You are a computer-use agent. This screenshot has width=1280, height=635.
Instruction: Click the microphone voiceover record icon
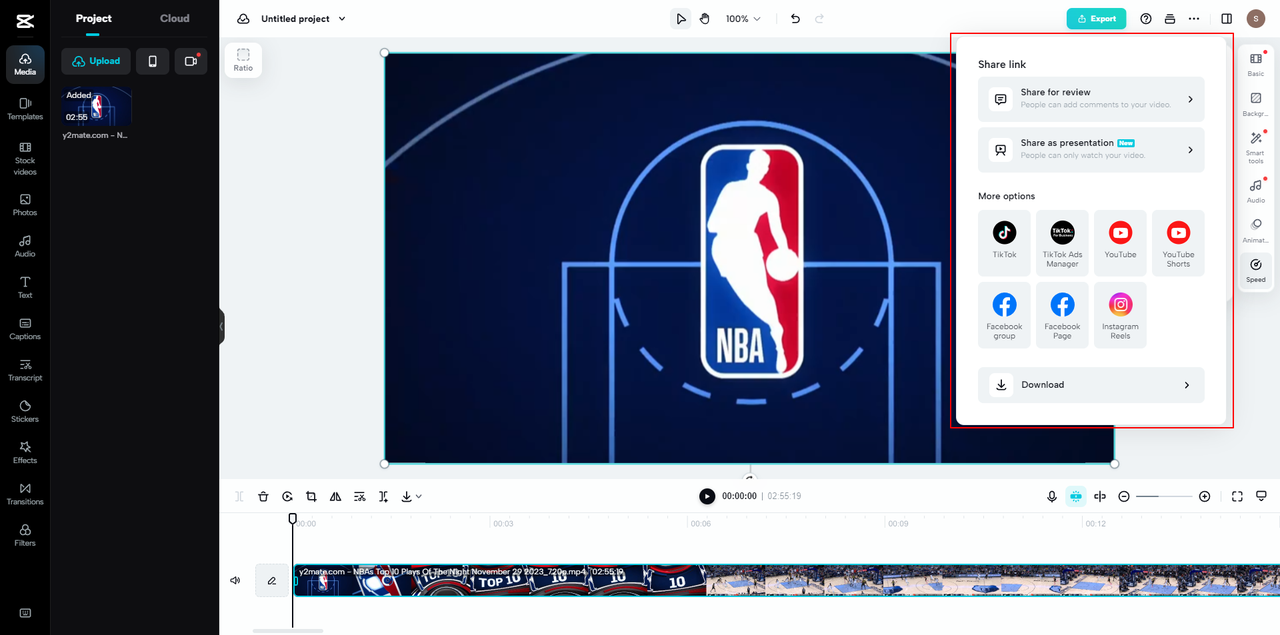[x=1052, y=496]
